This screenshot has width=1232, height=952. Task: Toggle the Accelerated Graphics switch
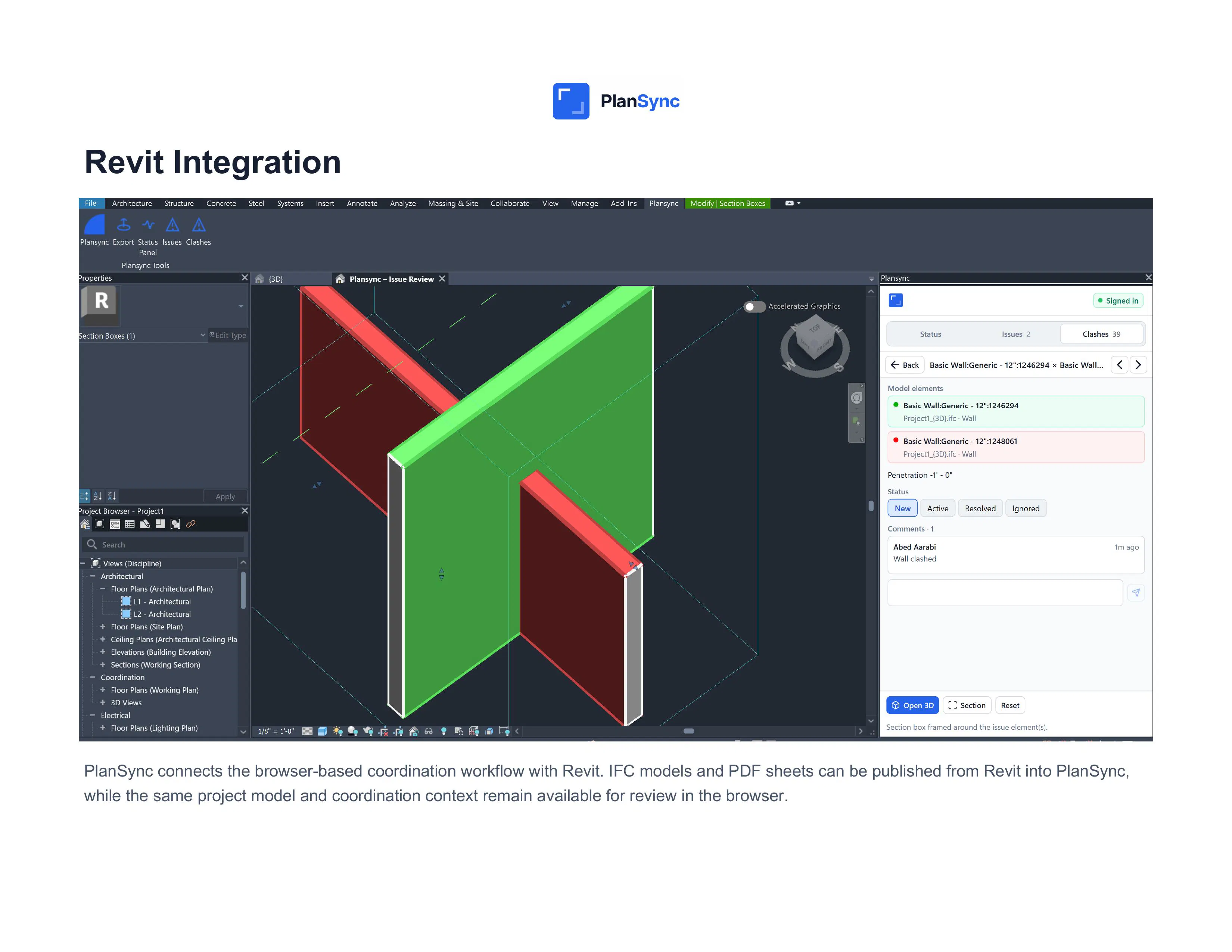tap(754, 306)
